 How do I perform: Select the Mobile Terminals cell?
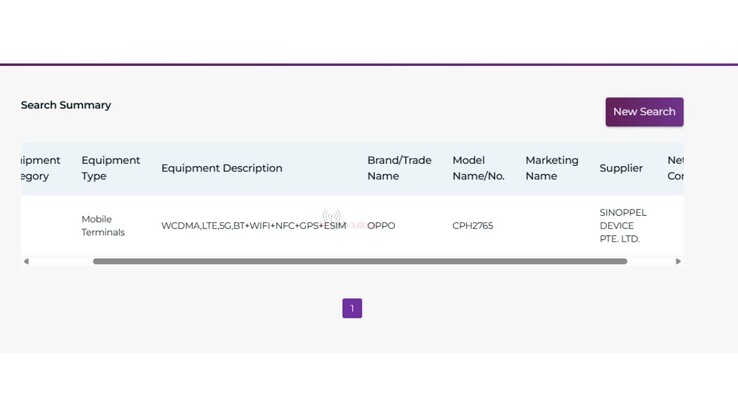[x=103, y=226]
